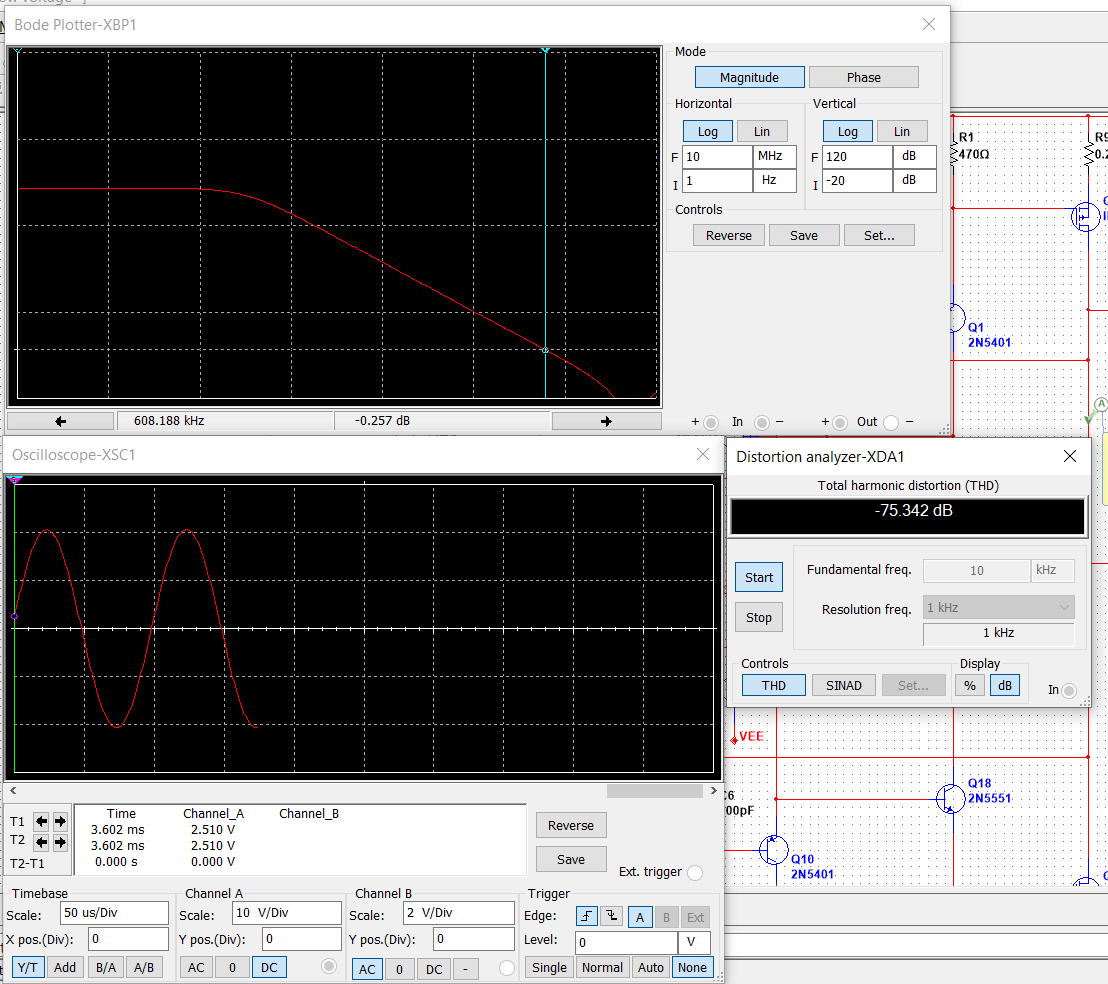
Task: Select THD control mode
Action: [774, 685]
